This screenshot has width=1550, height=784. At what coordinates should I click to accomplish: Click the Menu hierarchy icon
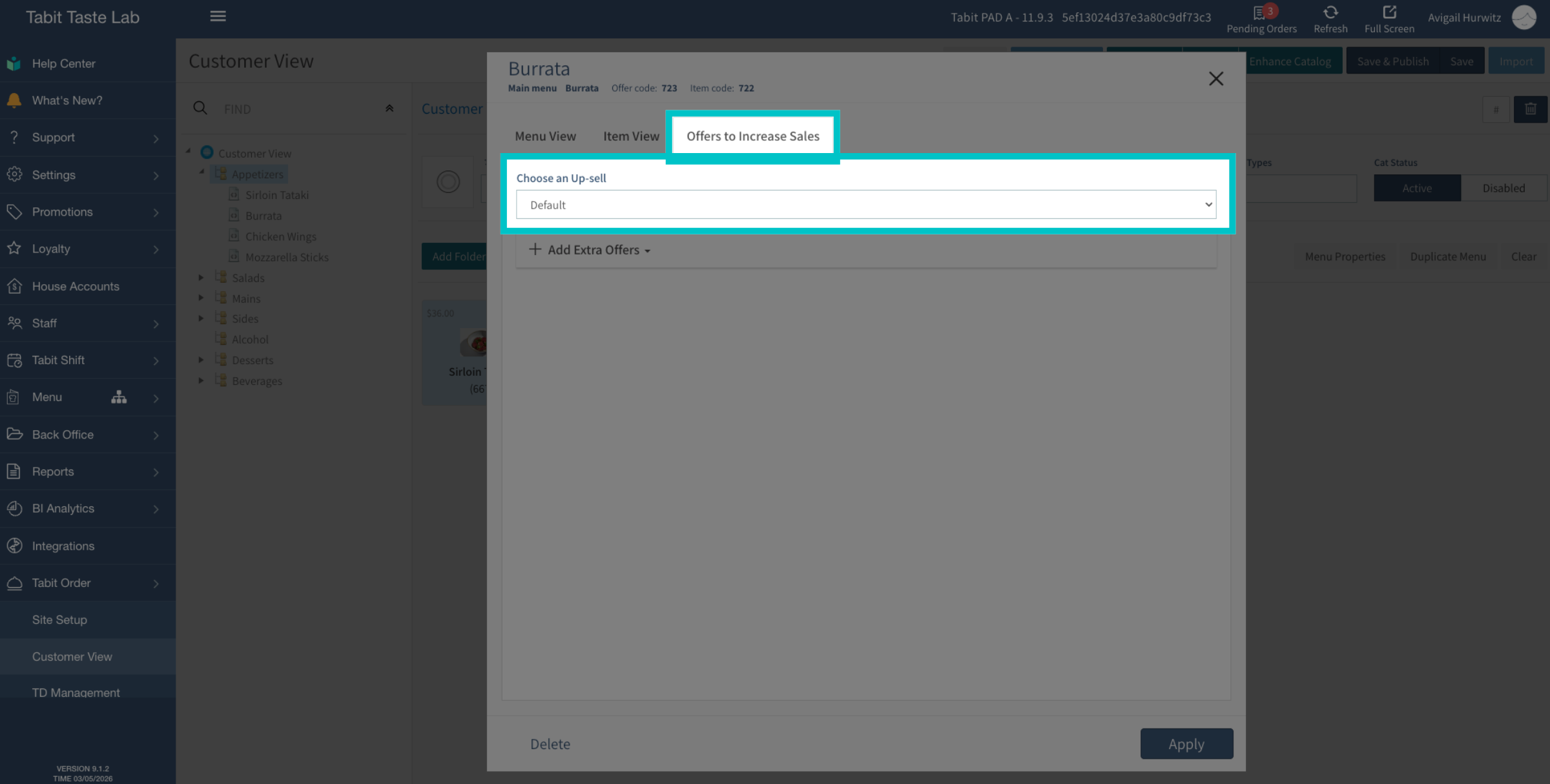pyautogui.click(x=119, y=397)
